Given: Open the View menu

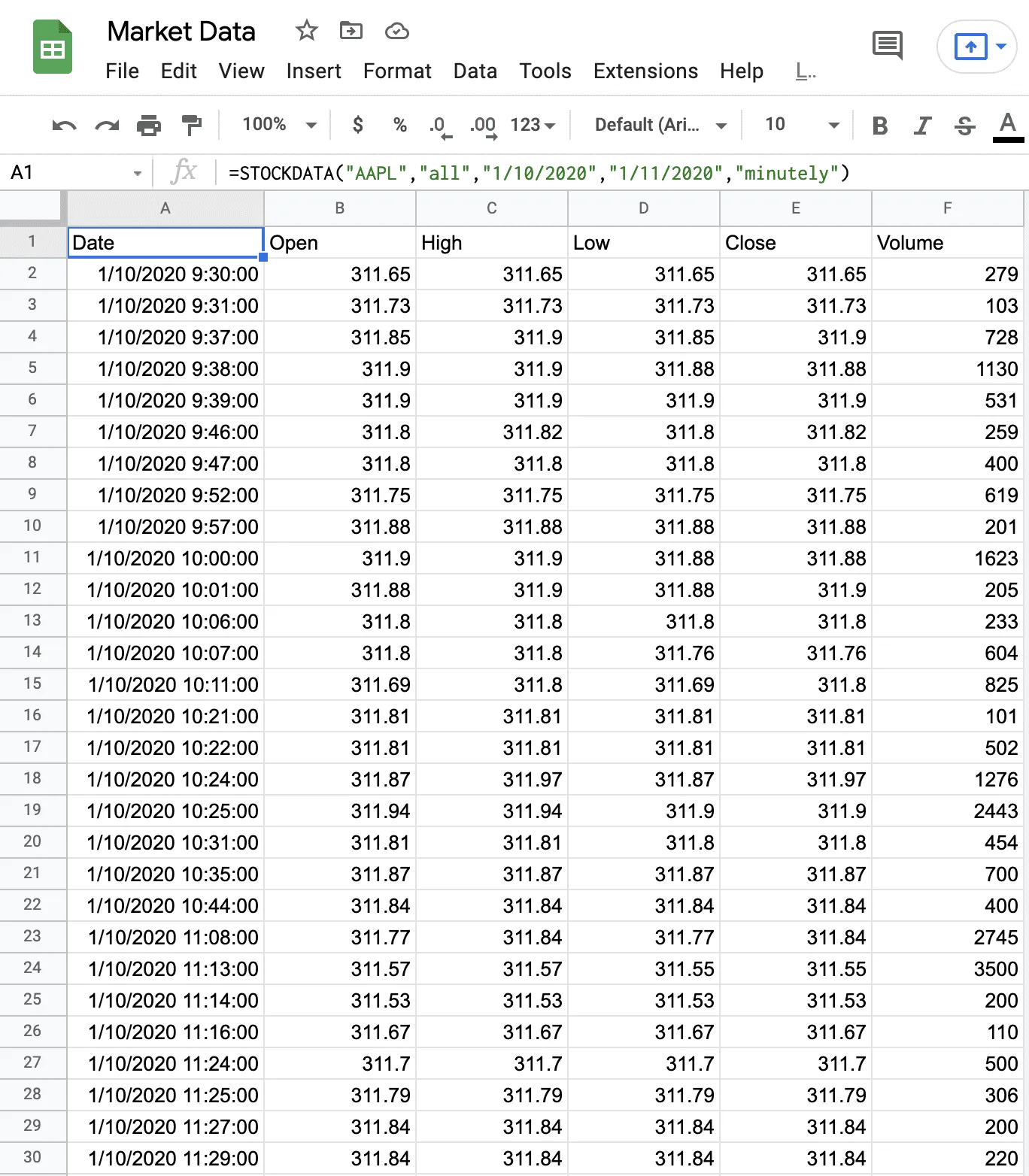Looking at the screenshot, I should click(x=241, y=71).
